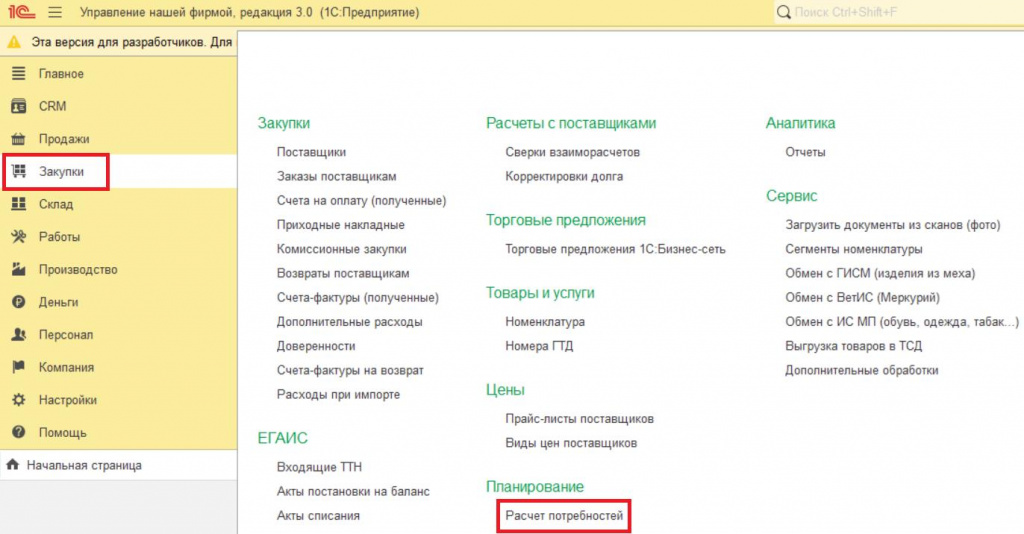
Task: Open Торговые предложения 1С:Бизнес-сеть
Action: (615, 249)
